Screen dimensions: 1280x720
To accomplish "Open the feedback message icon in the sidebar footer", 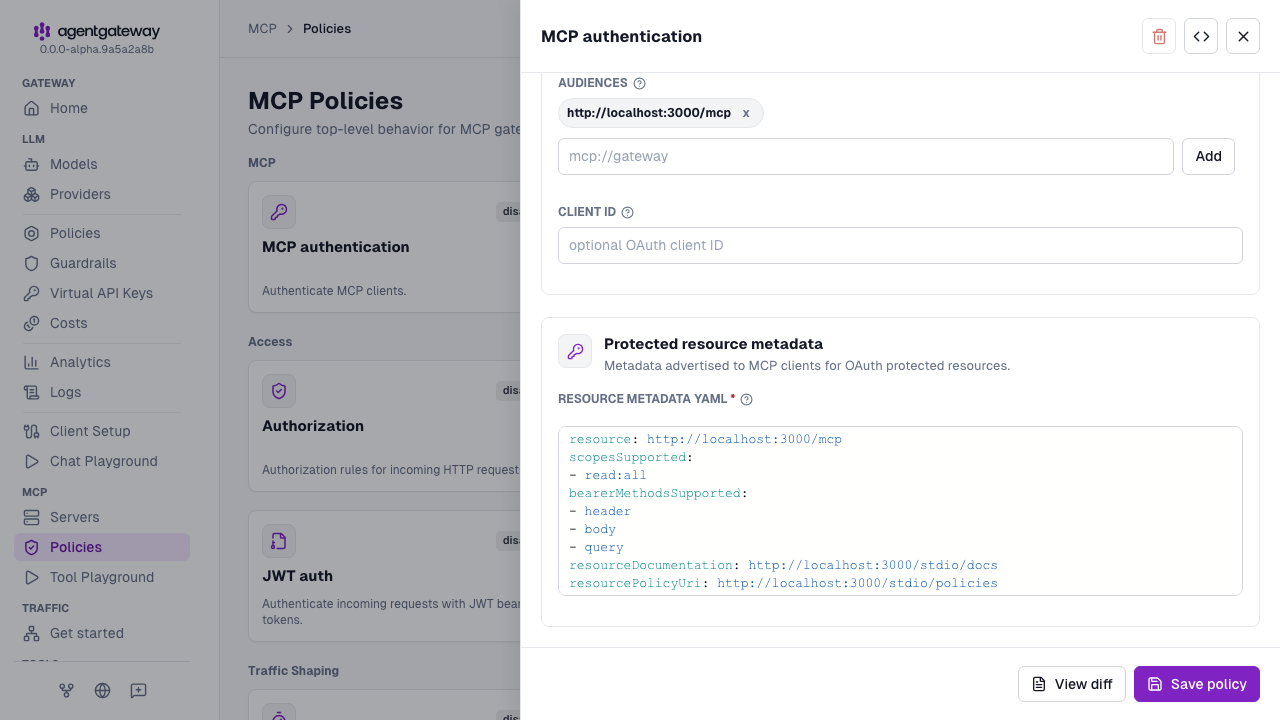I will [x=138, y=690].
